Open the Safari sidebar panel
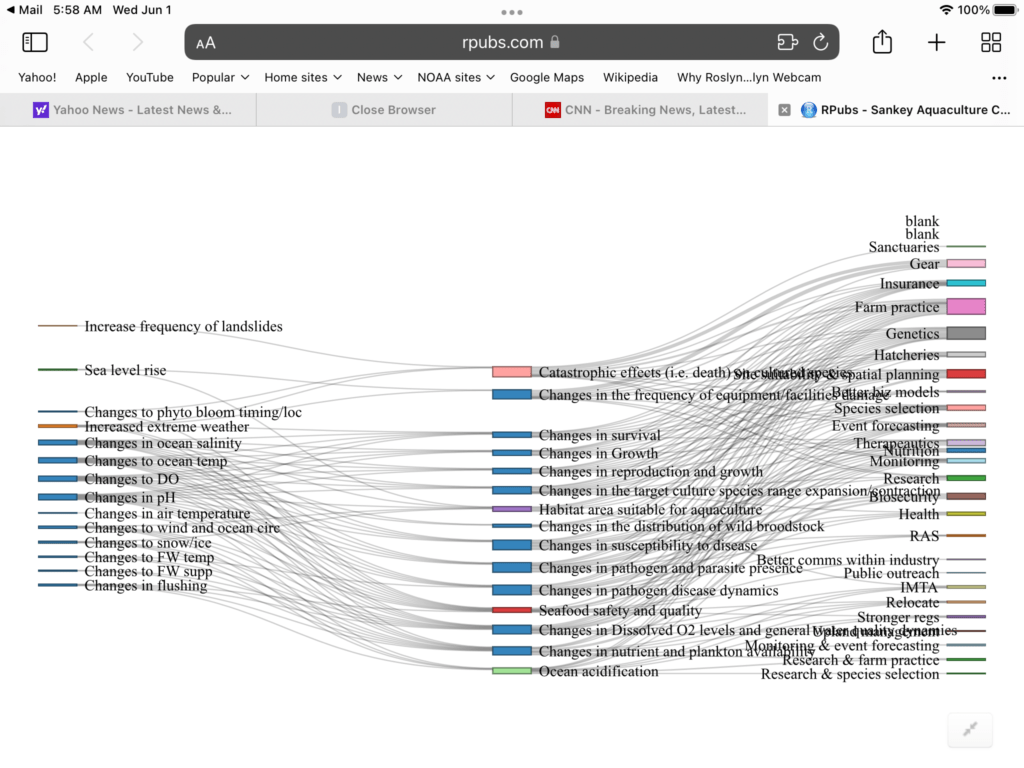The height and width of the screenshot is (768, 1024). click(x=35, y=42)
